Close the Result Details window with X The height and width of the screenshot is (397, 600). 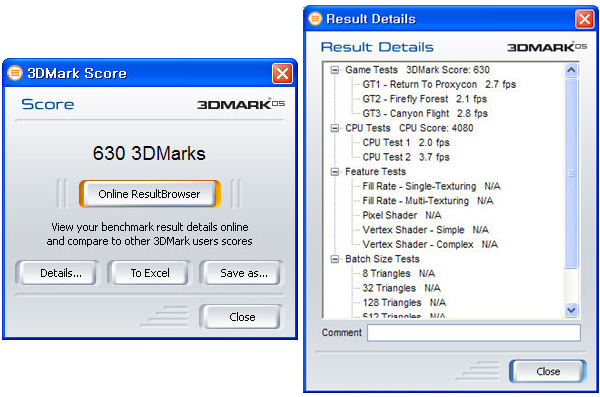(x=585, y=19)
